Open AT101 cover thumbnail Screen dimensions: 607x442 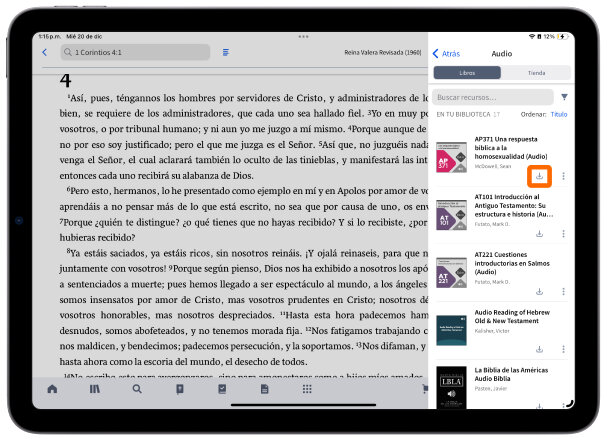451,215
